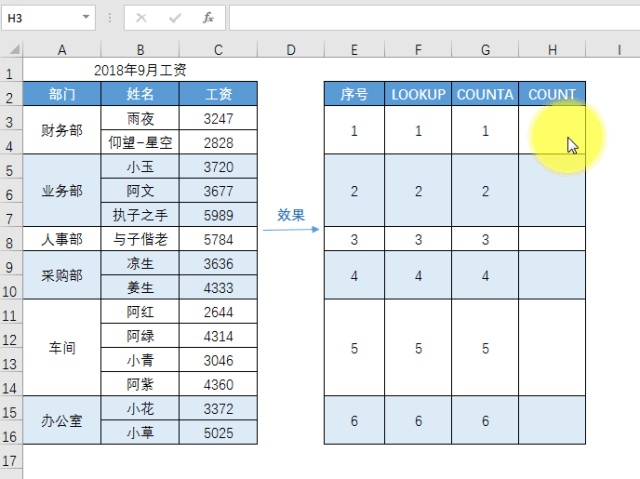
Task: Click salary cell 3247
Action: click(x=218, y=118)
